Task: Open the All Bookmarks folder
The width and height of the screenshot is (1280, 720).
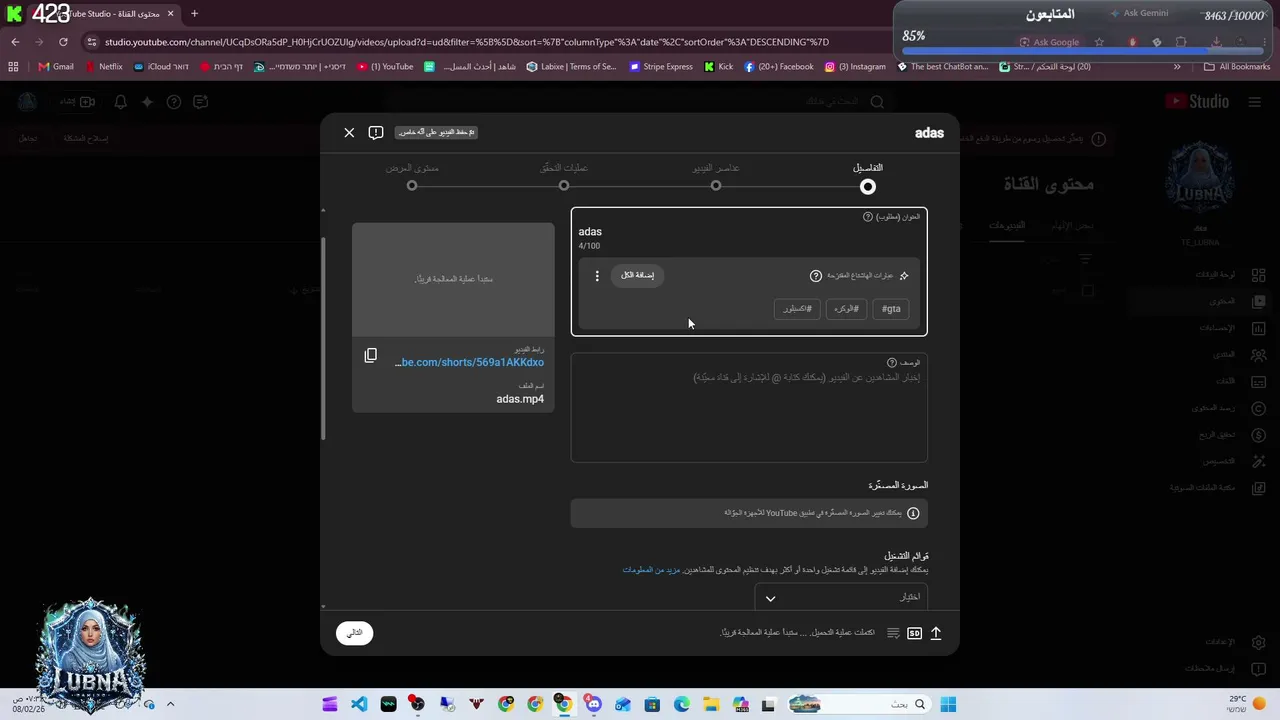Action: pos(1237,67)
